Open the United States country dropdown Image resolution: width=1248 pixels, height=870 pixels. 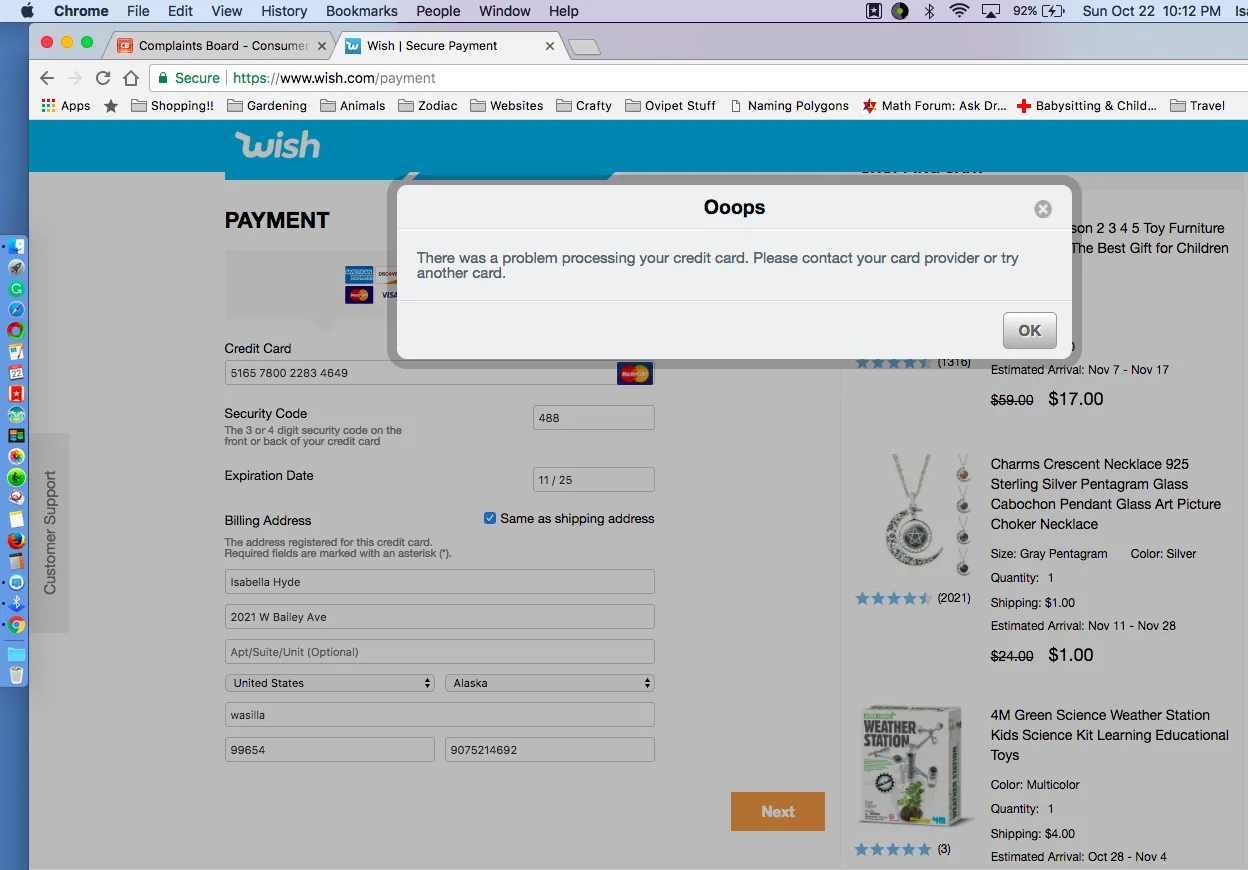tap(330, 683)
